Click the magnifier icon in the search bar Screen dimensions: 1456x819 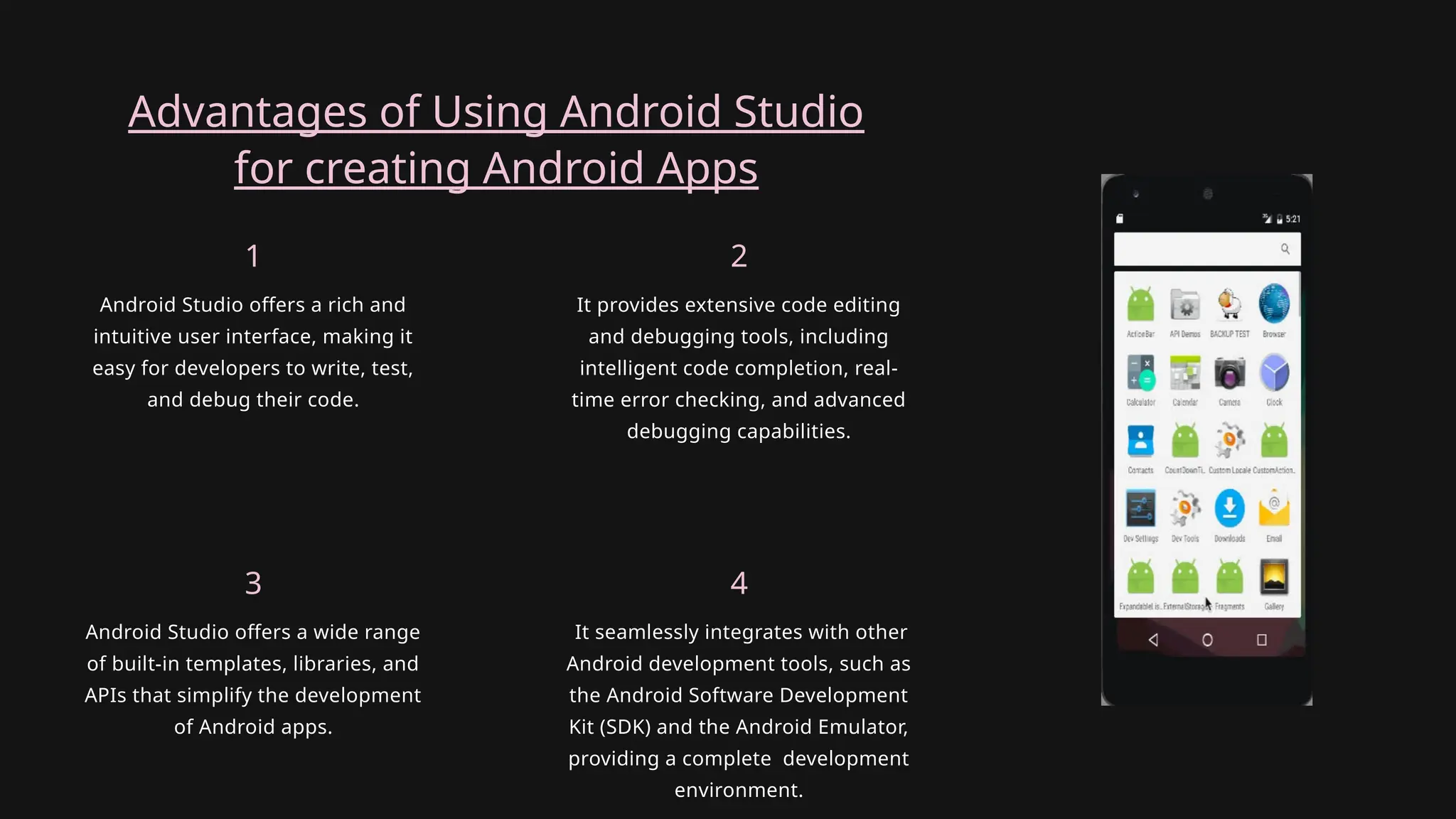1285,249
